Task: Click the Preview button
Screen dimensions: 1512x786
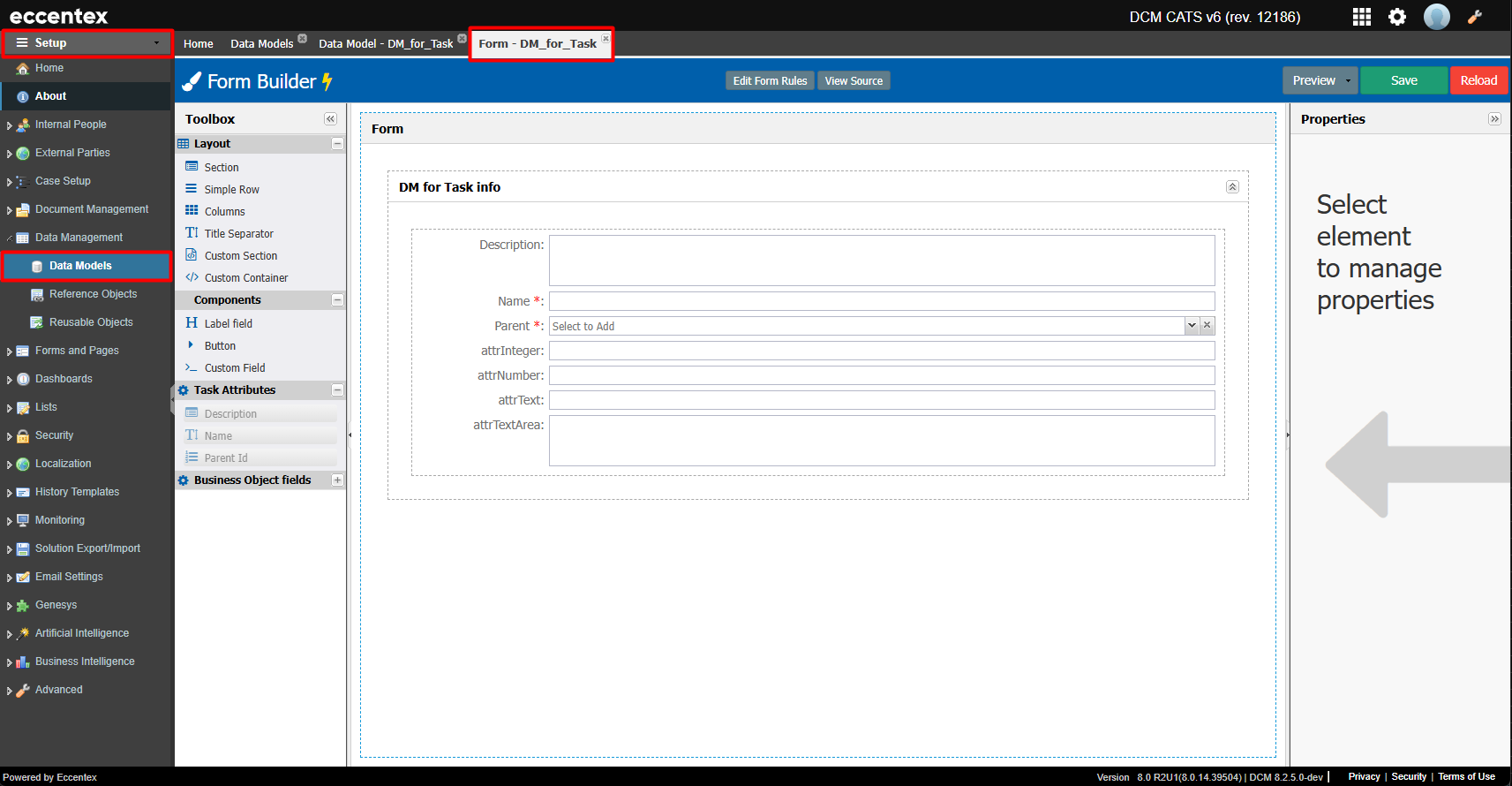Action: 1313,80
